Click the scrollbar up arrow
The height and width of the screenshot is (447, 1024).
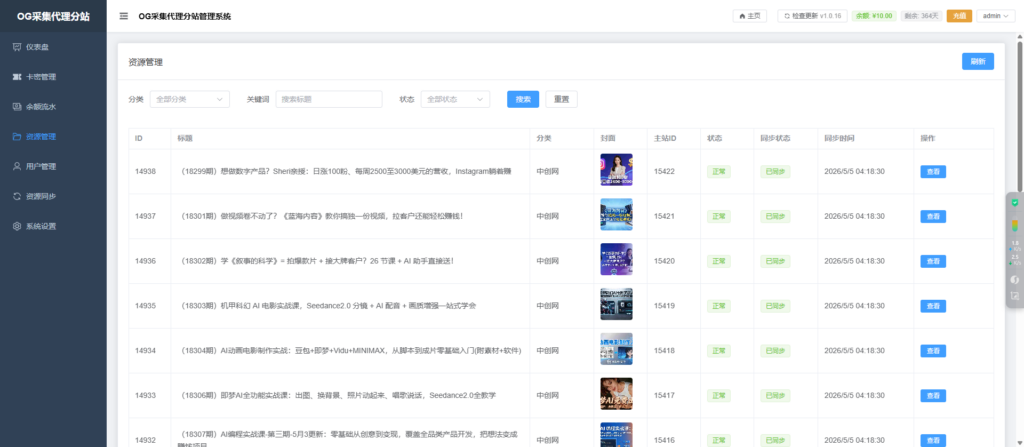point(1019,36)
